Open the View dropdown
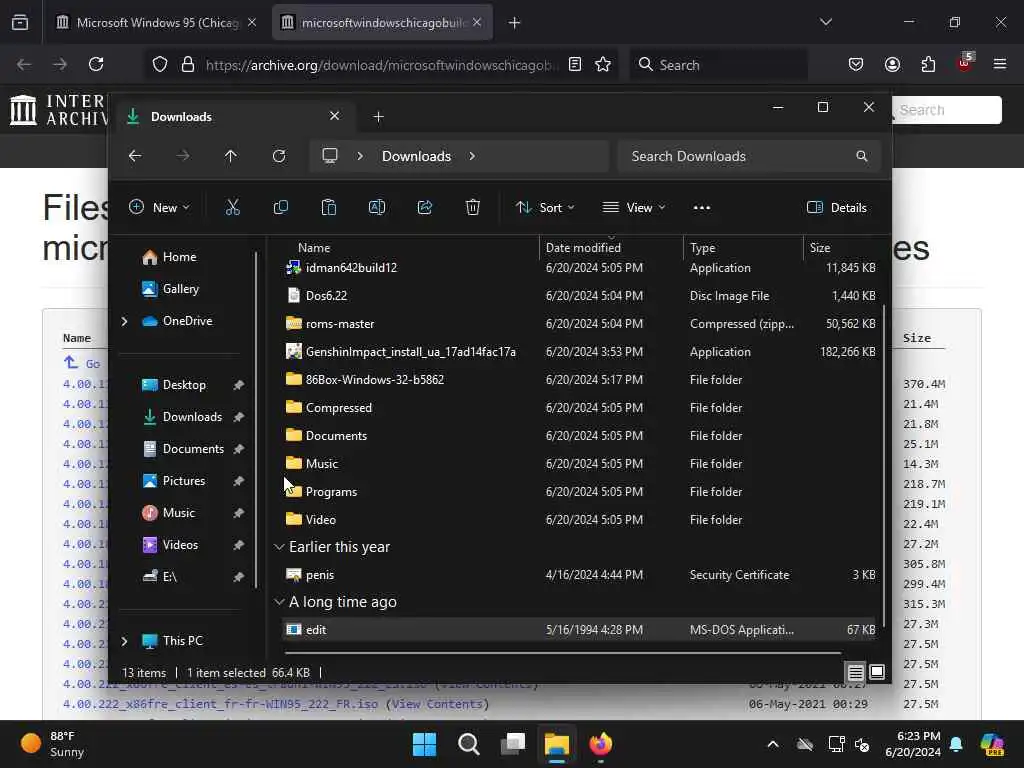The width and height of the screenshot is (1024, 768). (633, 208)
